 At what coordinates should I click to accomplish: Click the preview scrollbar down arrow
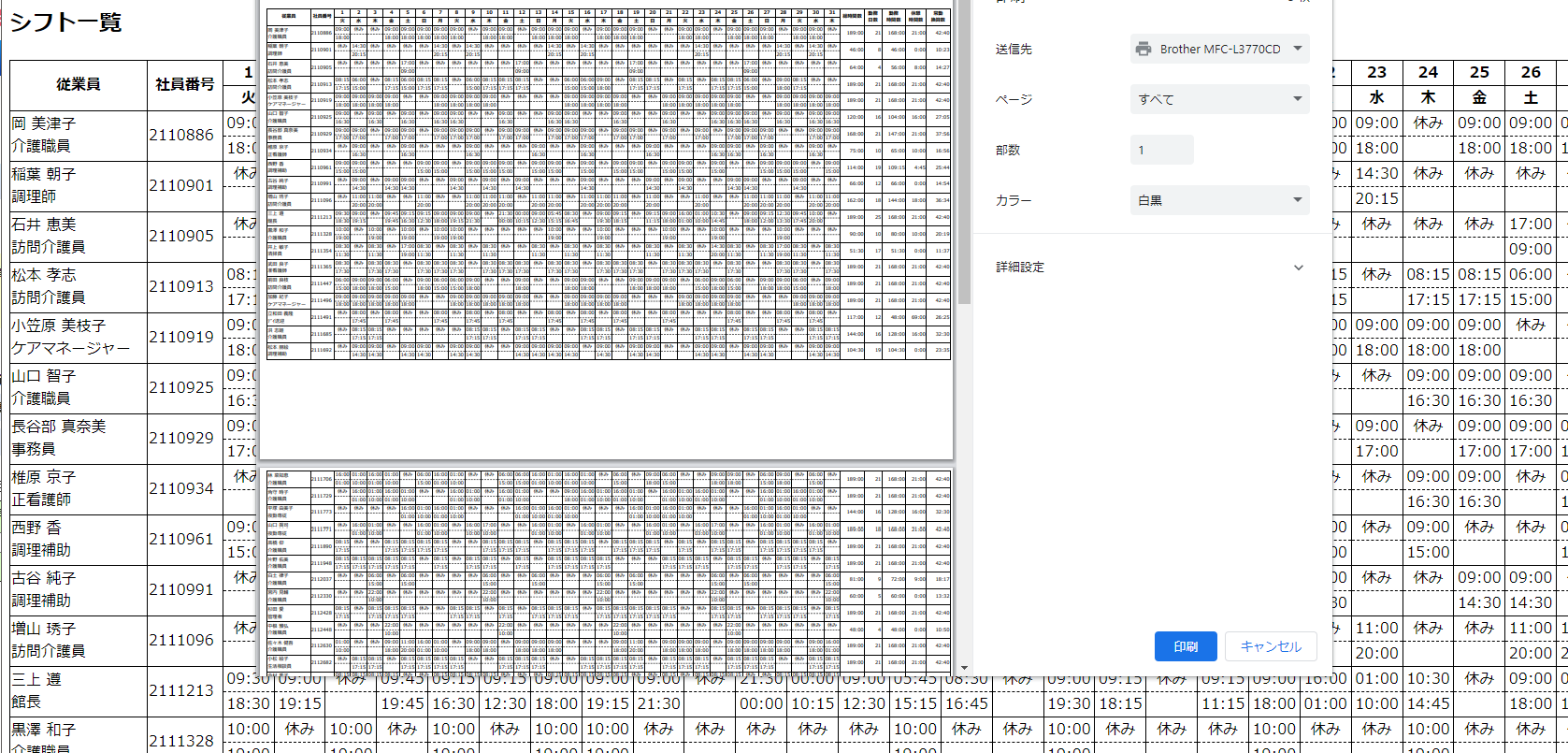[x=964, y=668]
